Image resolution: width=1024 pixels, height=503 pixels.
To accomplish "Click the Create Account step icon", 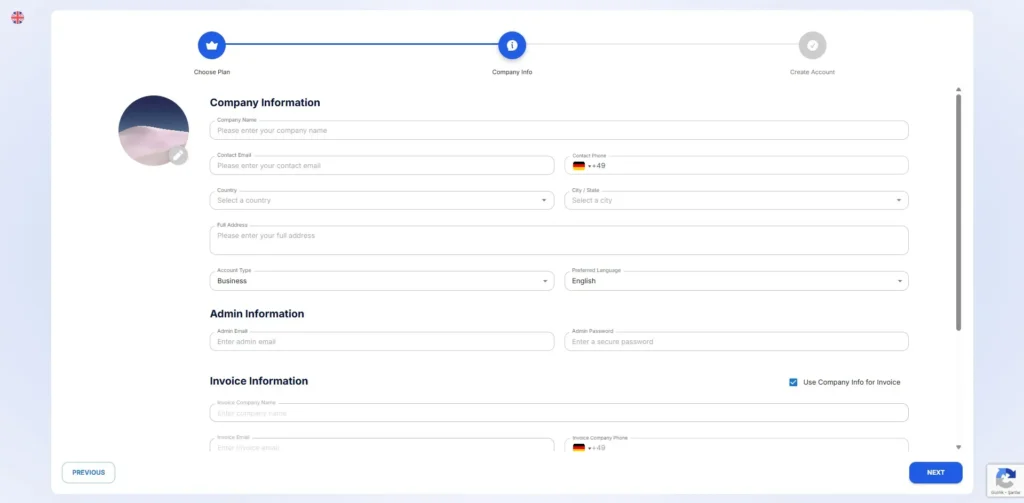I will 812,45.
